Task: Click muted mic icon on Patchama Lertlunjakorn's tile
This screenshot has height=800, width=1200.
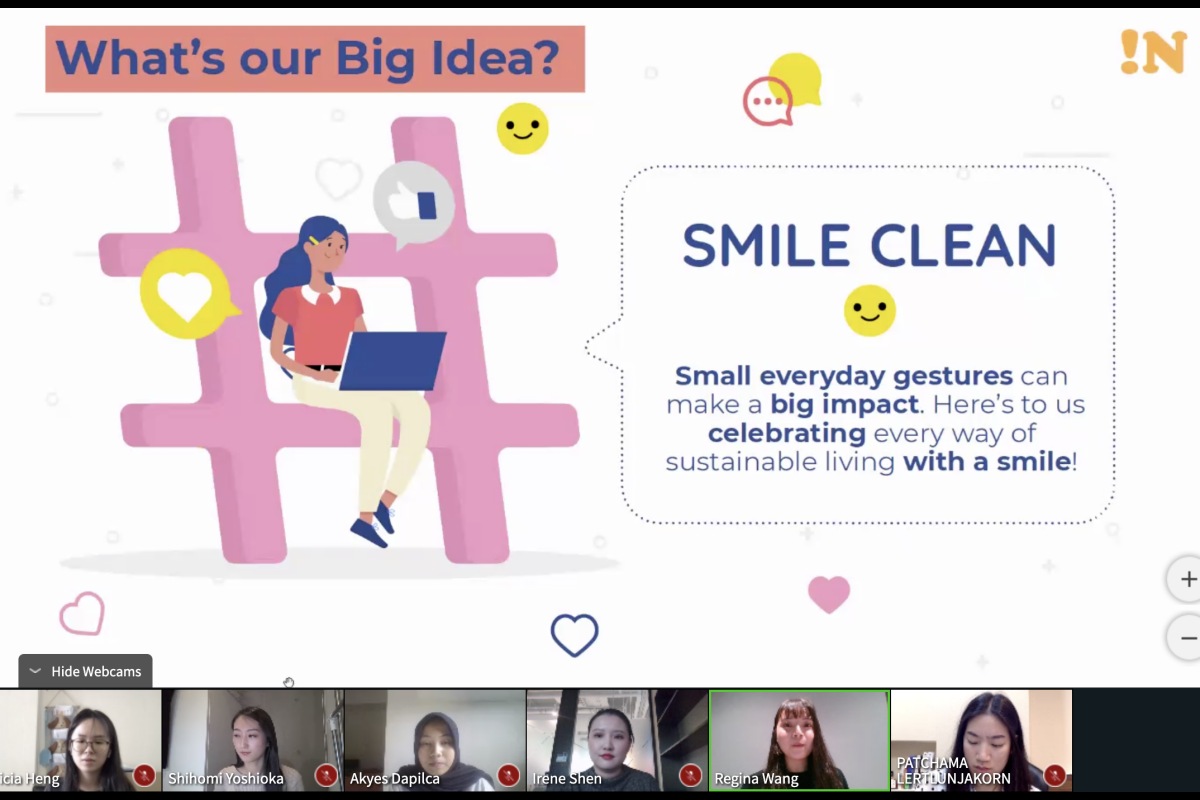Action: [x=1054, y=775]
